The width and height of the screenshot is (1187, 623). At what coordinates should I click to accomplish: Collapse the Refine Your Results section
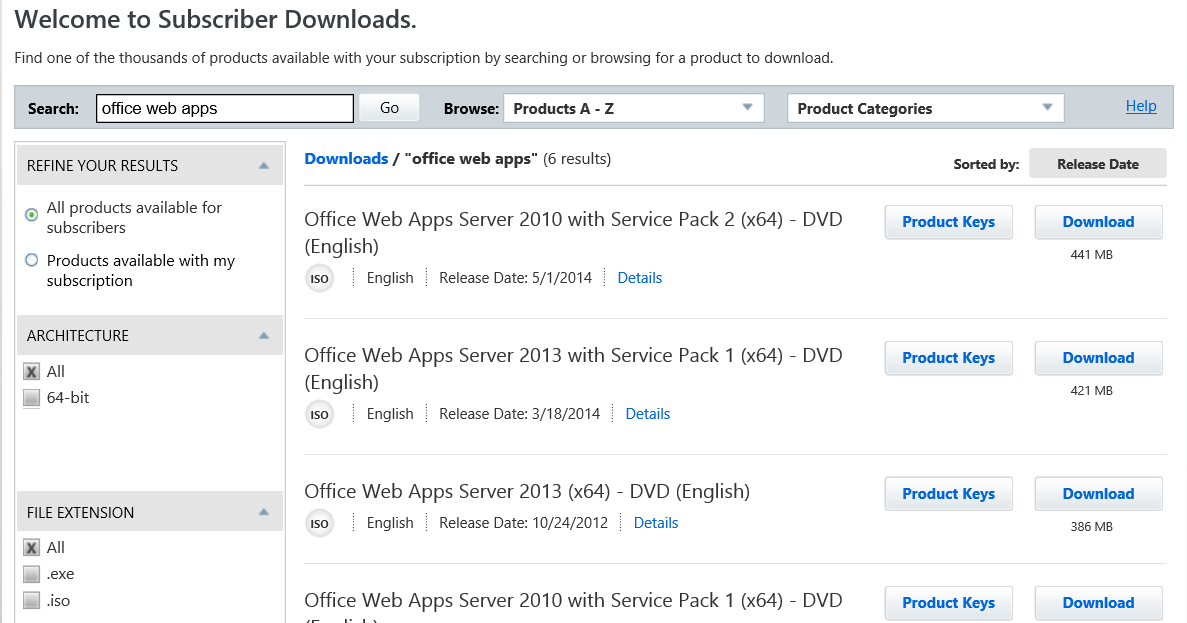(x=263, y=166)
